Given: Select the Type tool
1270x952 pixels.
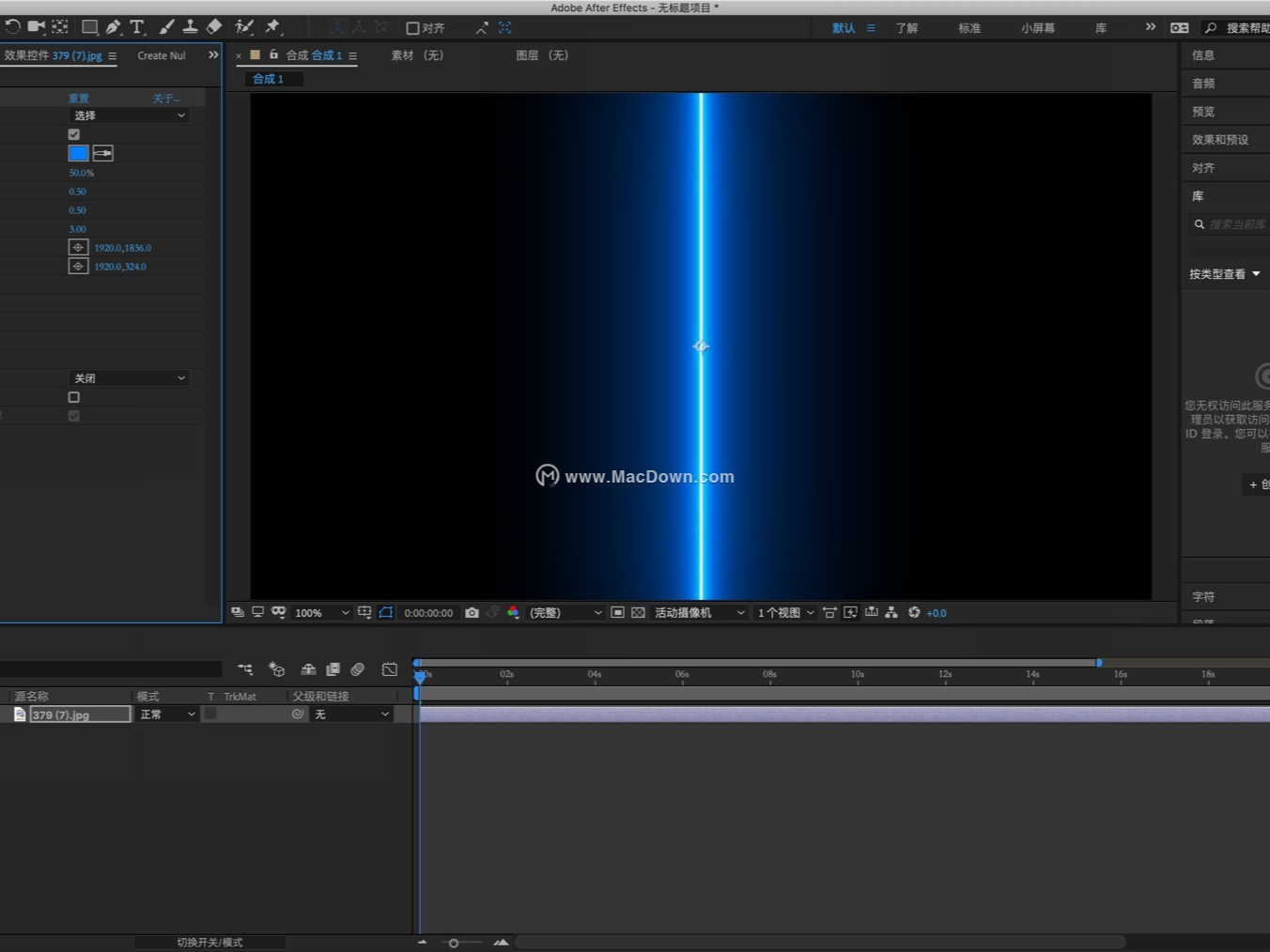Looking at the screenshot, I should pyautogui.click(x=137, y=27).
